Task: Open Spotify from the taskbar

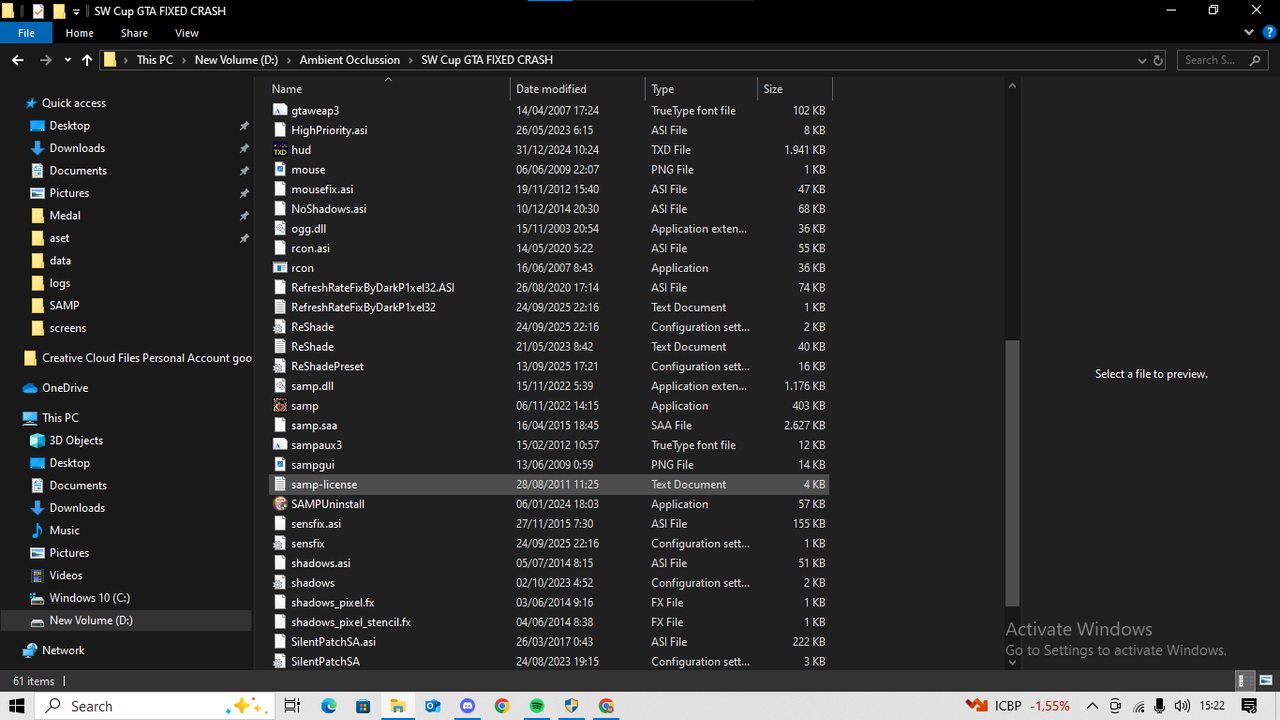Action: coord(537,706)
